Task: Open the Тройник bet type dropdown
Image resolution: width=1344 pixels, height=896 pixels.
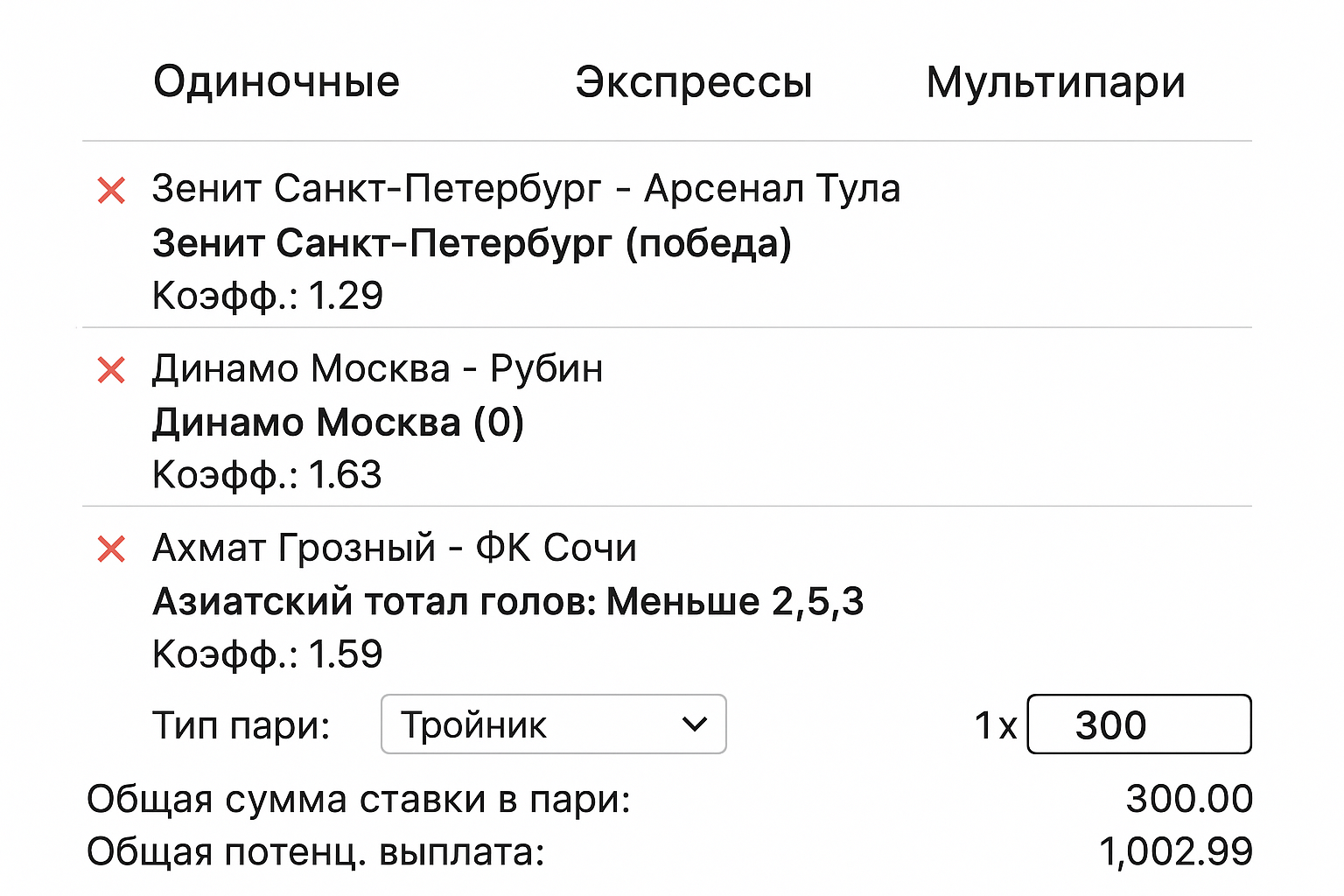Action: click(x=553, y=724)
